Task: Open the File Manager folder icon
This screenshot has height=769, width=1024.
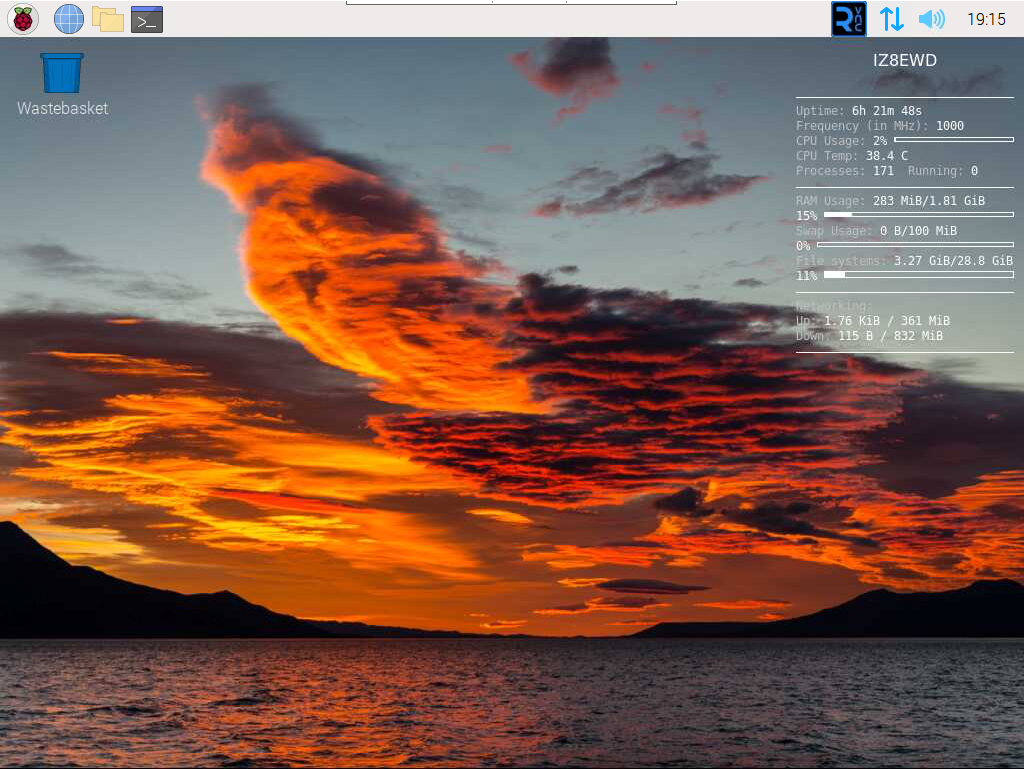Action: 108,20
